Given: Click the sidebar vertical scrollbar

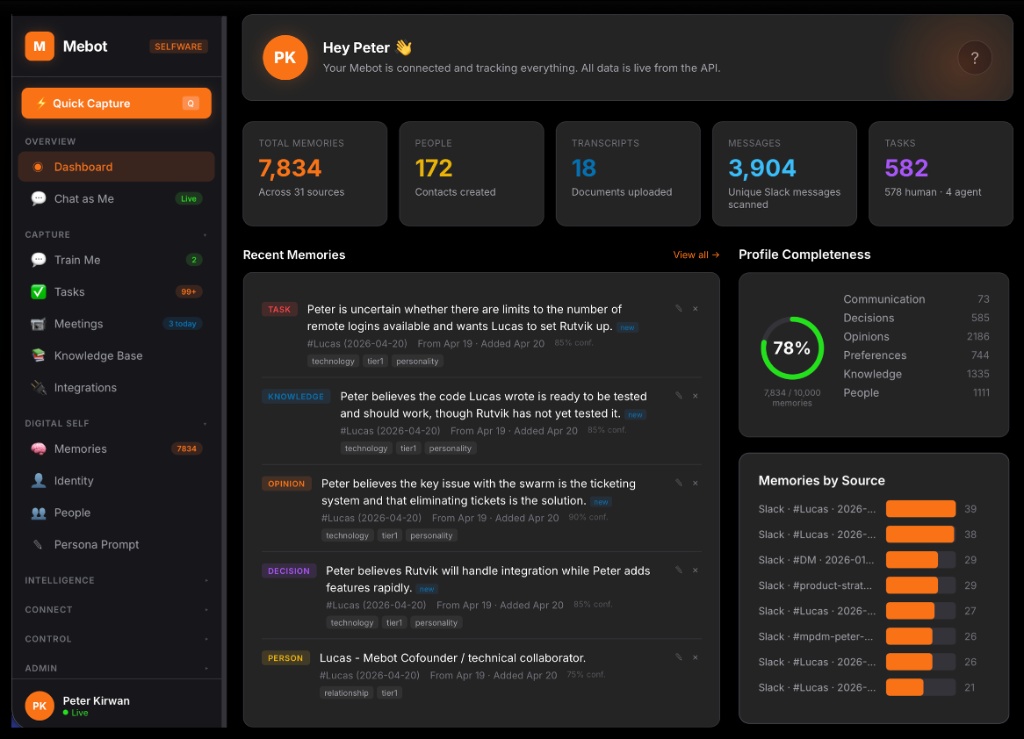Looking at the screenshot, I should click(224, 371).
